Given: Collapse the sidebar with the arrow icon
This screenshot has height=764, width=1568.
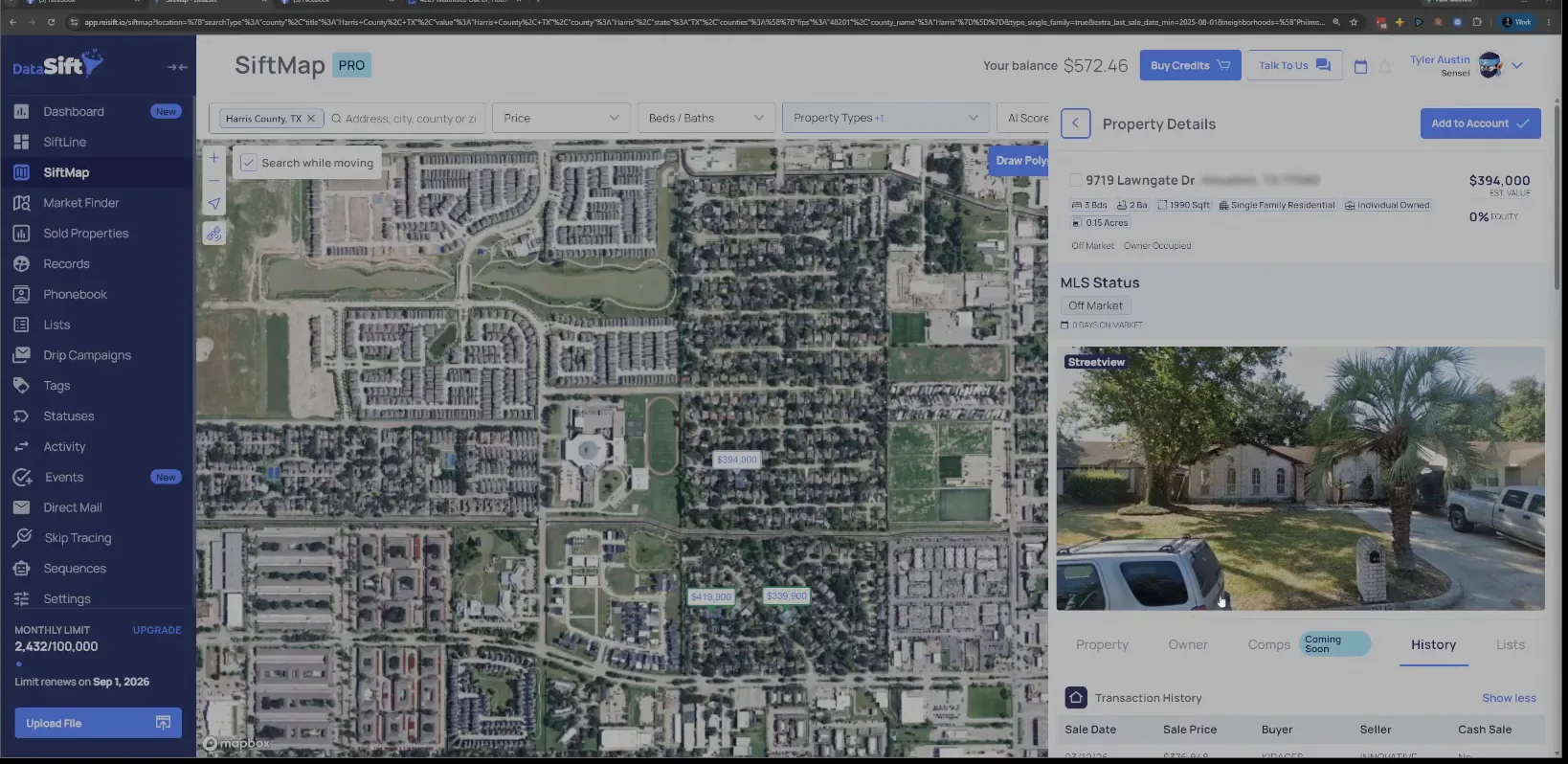Looking at the screenshot, I should coord(177,67).
